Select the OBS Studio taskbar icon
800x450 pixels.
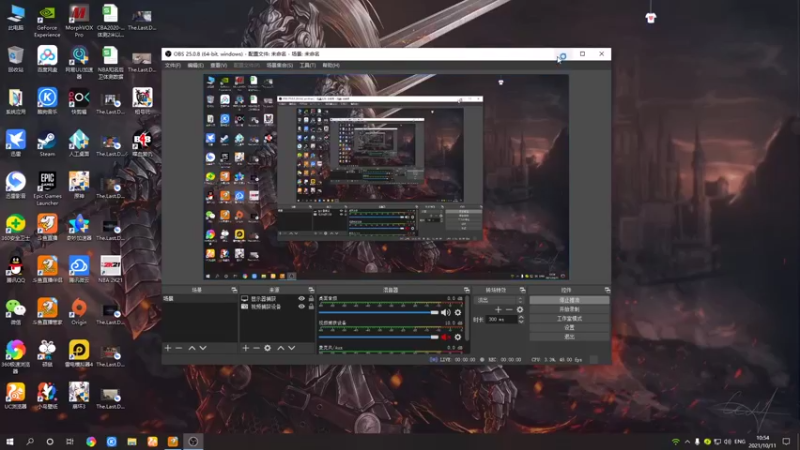point(193,441)
